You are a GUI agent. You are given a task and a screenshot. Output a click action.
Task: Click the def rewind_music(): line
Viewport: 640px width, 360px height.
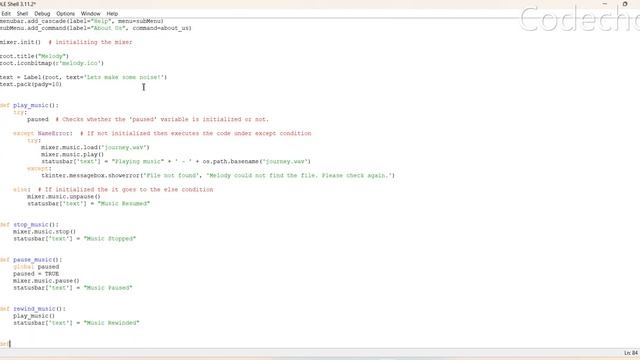pos(33,309)
